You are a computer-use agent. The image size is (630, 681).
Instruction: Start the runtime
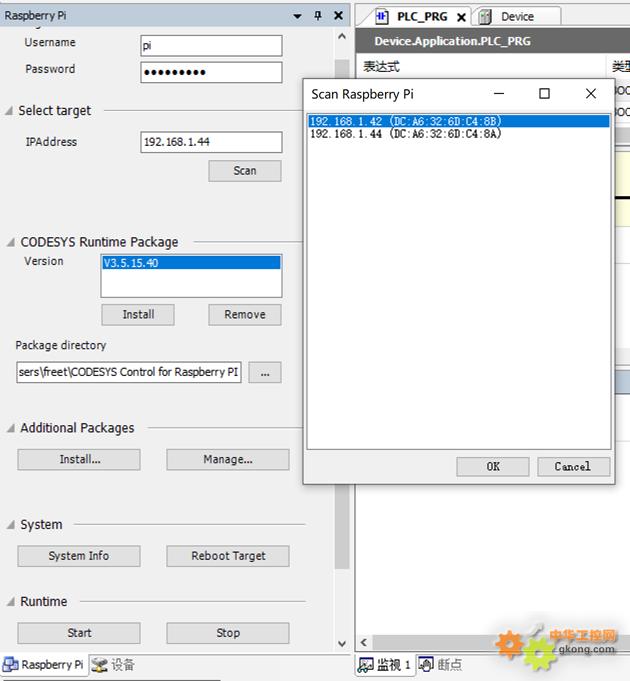(79, 633)
